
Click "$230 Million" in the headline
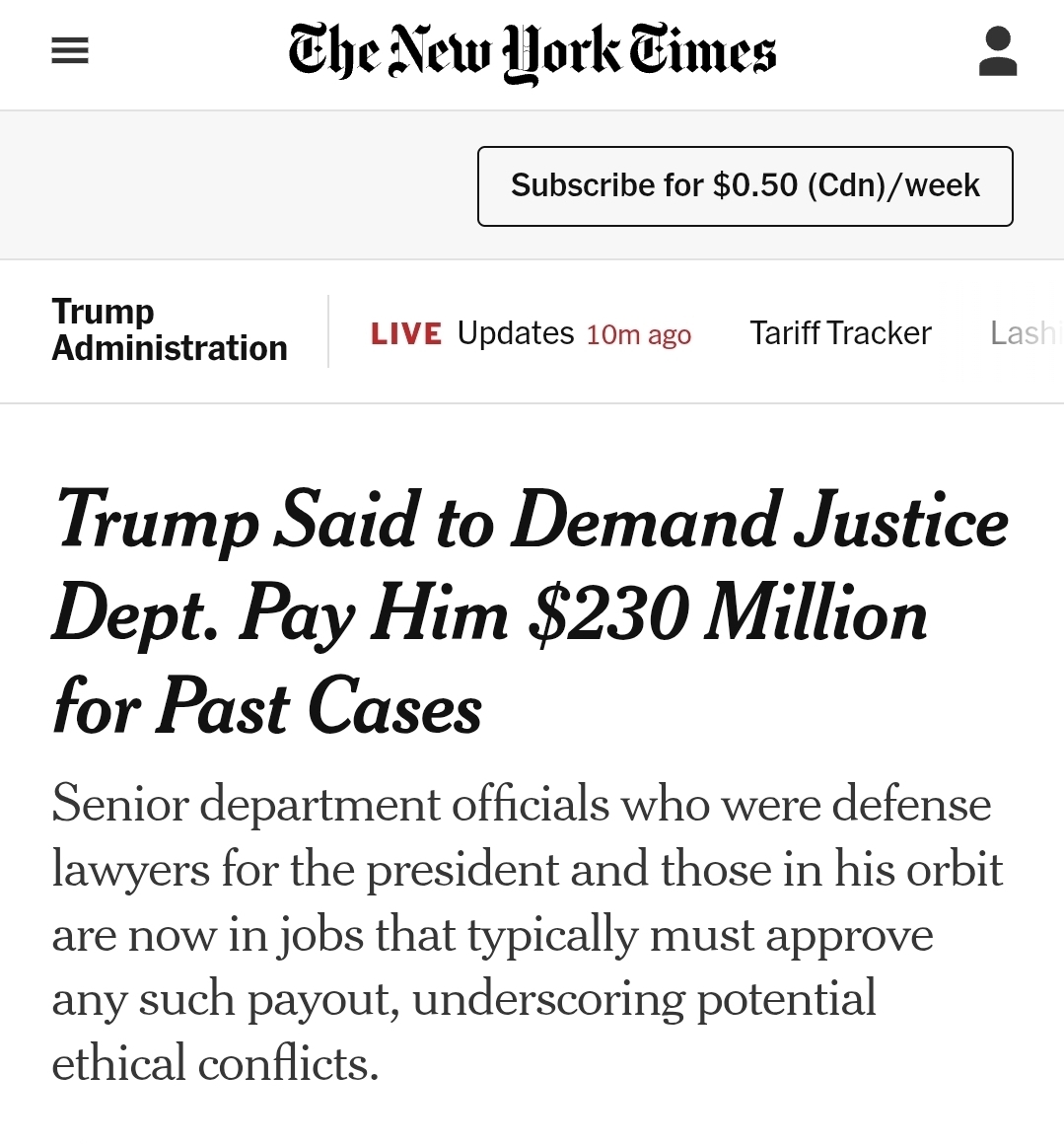pyautogui.click(x=728, y=614)
